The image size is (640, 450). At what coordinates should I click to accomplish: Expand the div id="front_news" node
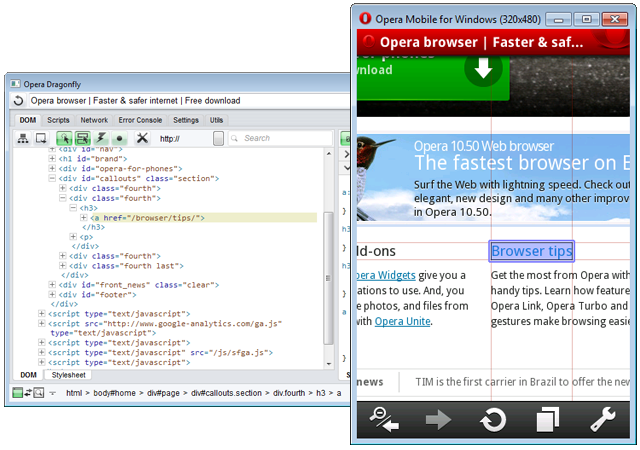52,284
